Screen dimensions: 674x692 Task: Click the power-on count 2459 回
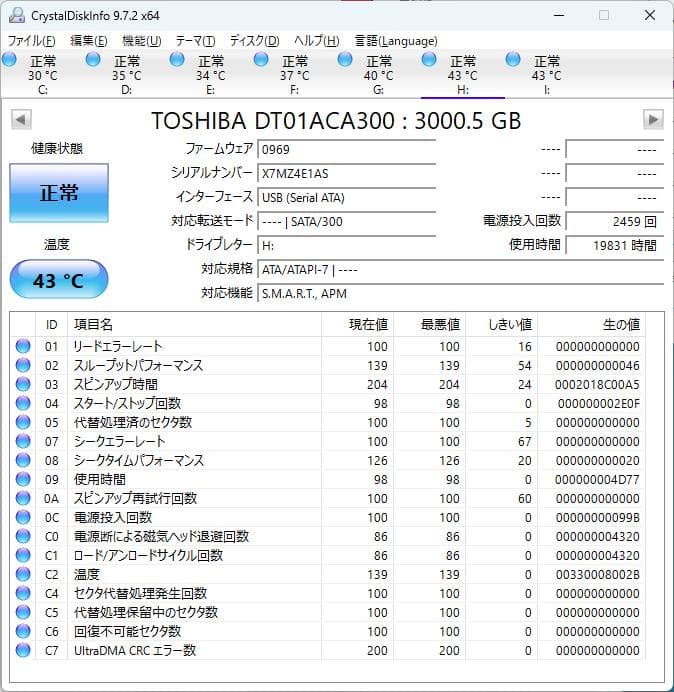click(x=614, y=222)
